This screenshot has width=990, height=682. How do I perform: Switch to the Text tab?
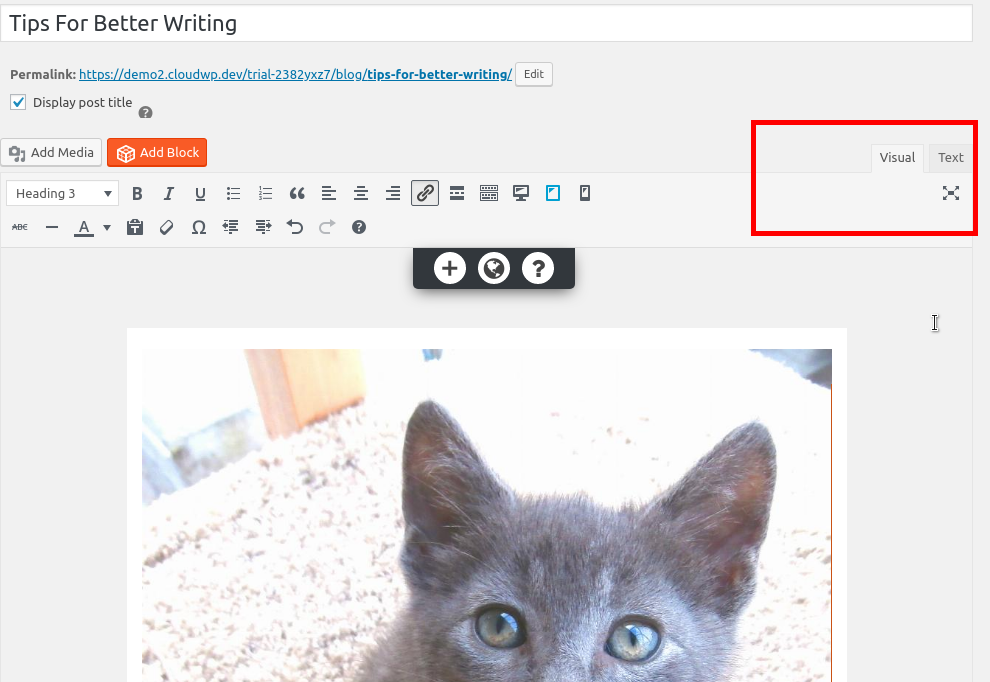pos(949,157)
